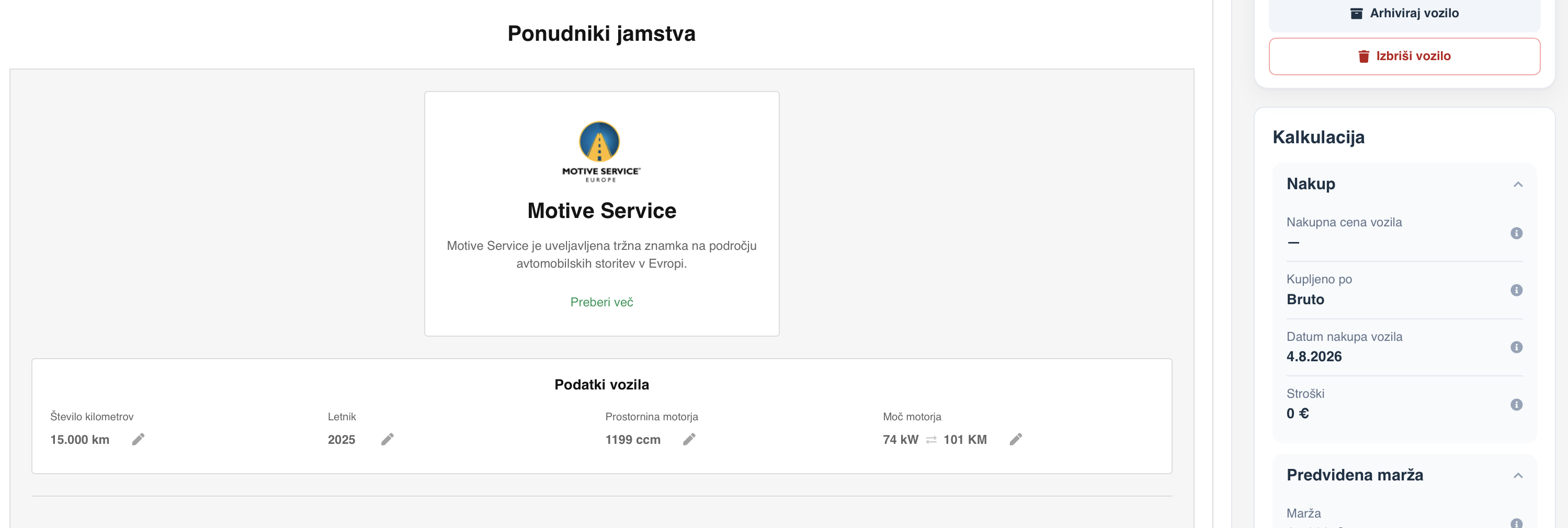Click the kW to KM swap arrows icon

coord(930,440)
